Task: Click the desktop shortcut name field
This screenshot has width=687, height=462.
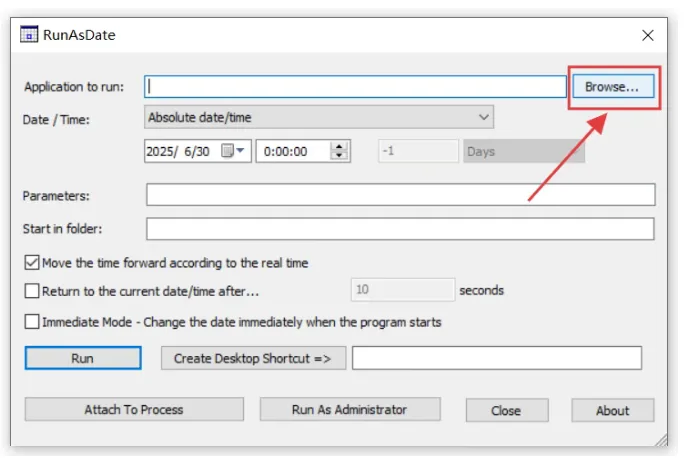Action: coord(497,358)
